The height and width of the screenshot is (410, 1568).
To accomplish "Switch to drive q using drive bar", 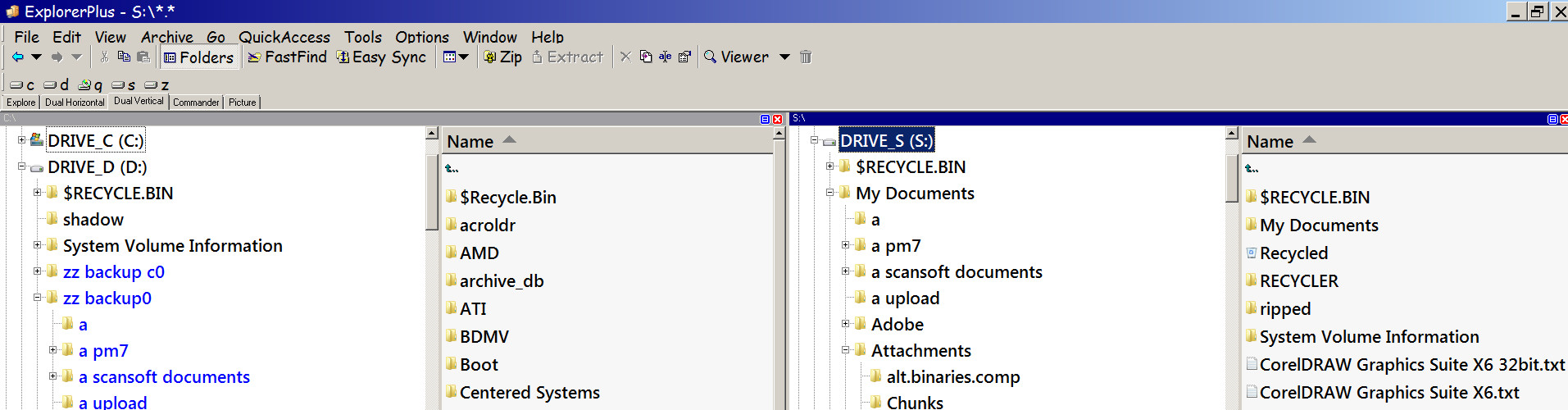I will click(x=90, y=84).
